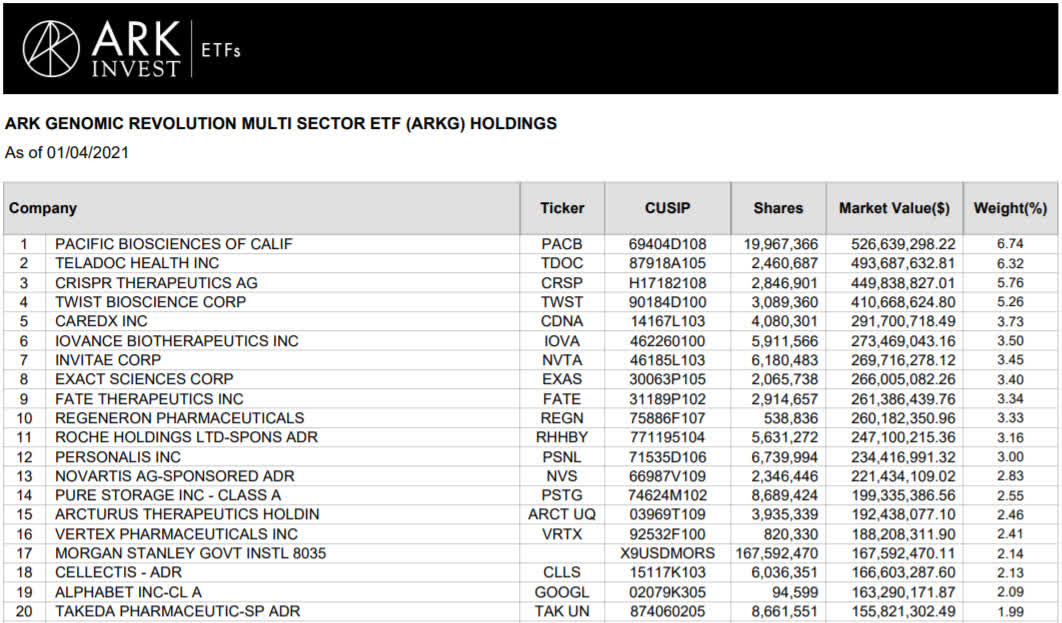Select the Company column header

[43, 209]
